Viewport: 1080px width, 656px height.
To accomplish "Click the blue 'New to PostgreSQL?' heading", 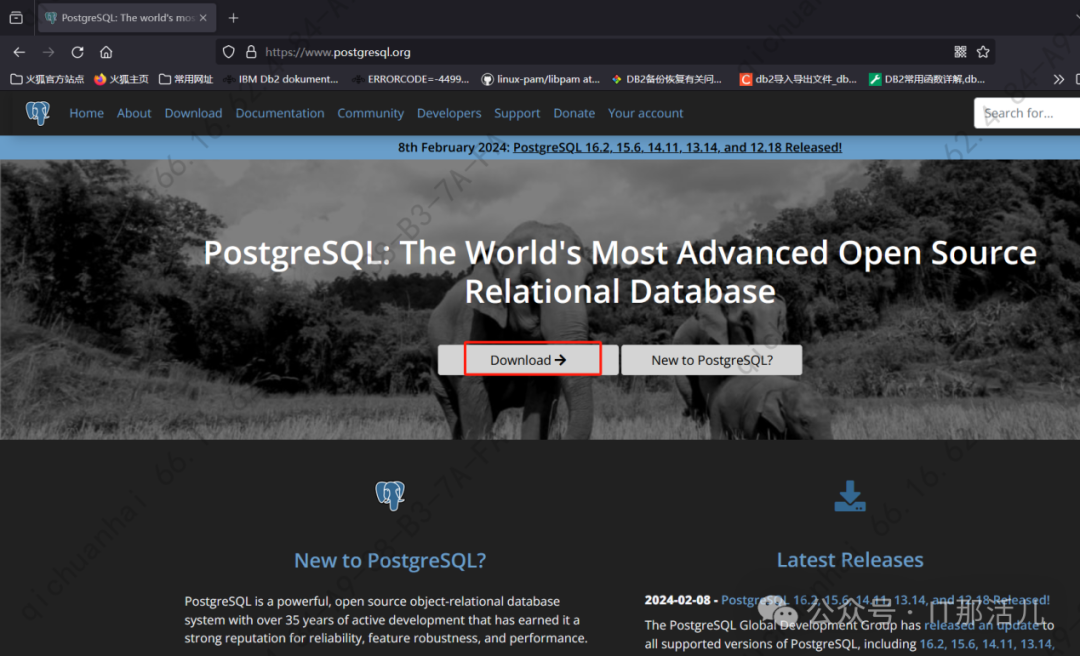I will 390,560.
